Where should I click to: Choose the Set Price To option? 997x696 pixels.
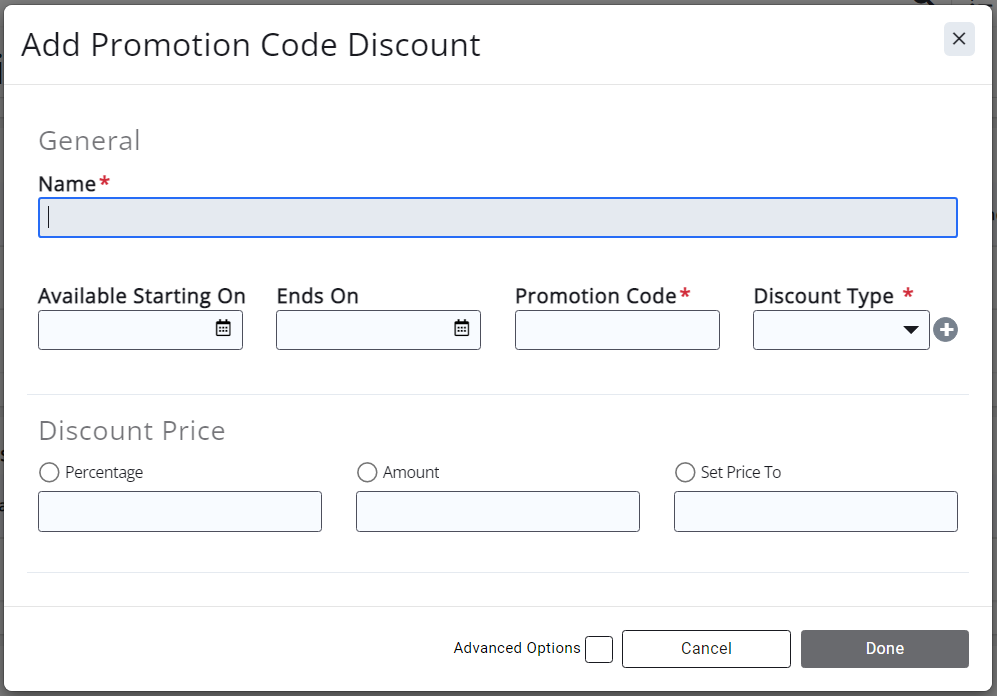click(685, 472)
